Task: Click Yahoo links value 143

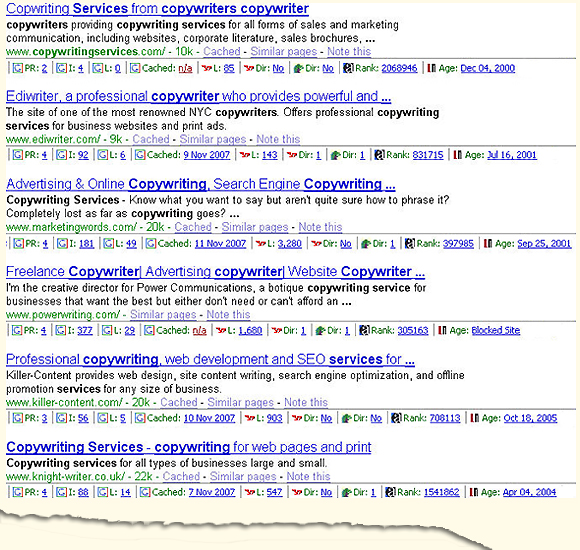Action: click(270, 155)
